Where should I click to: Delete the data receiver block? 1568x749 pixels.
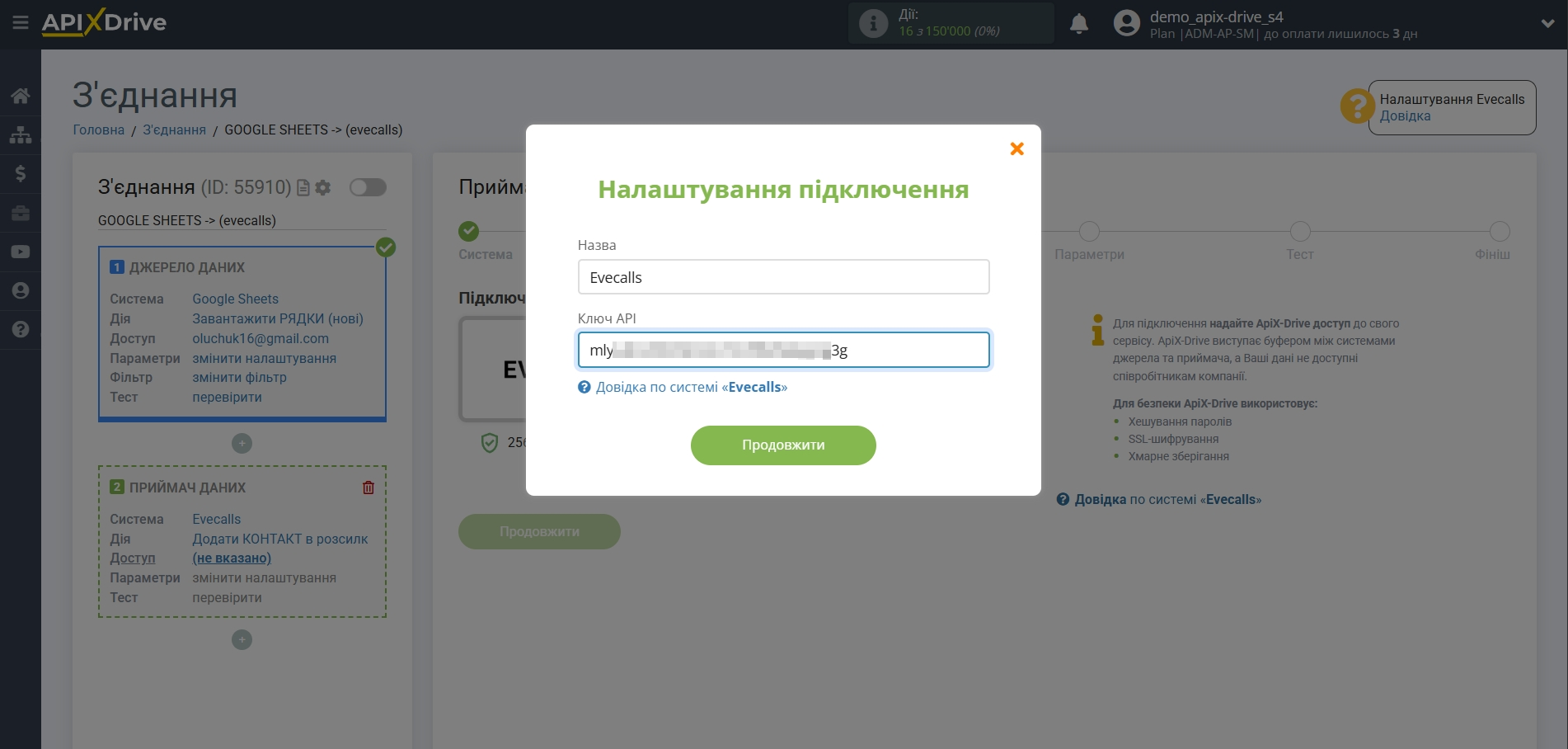click(369, 488)
